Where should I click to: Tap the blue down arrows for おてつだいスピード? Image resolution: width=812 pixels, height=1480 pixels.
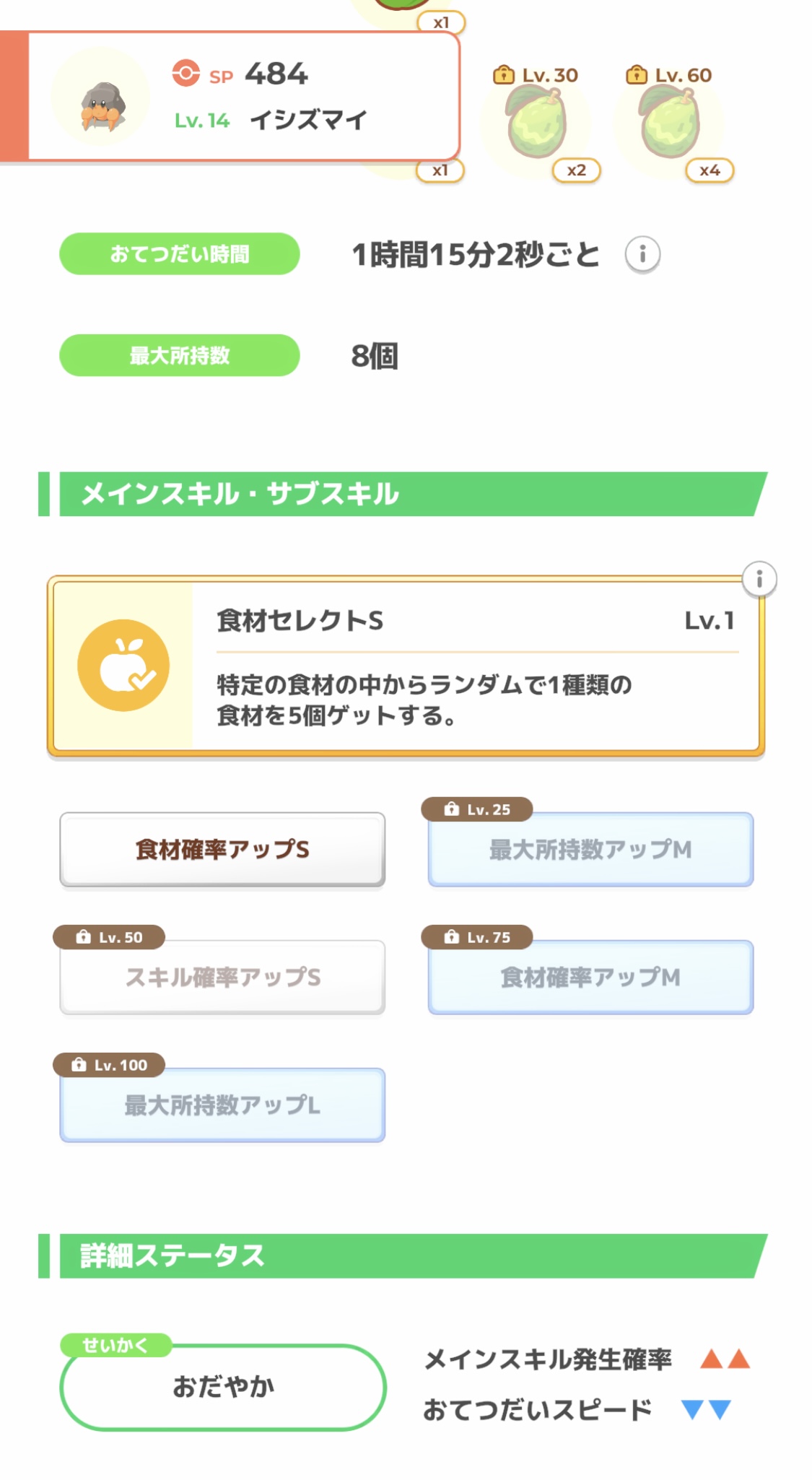tap(706, 1409)
